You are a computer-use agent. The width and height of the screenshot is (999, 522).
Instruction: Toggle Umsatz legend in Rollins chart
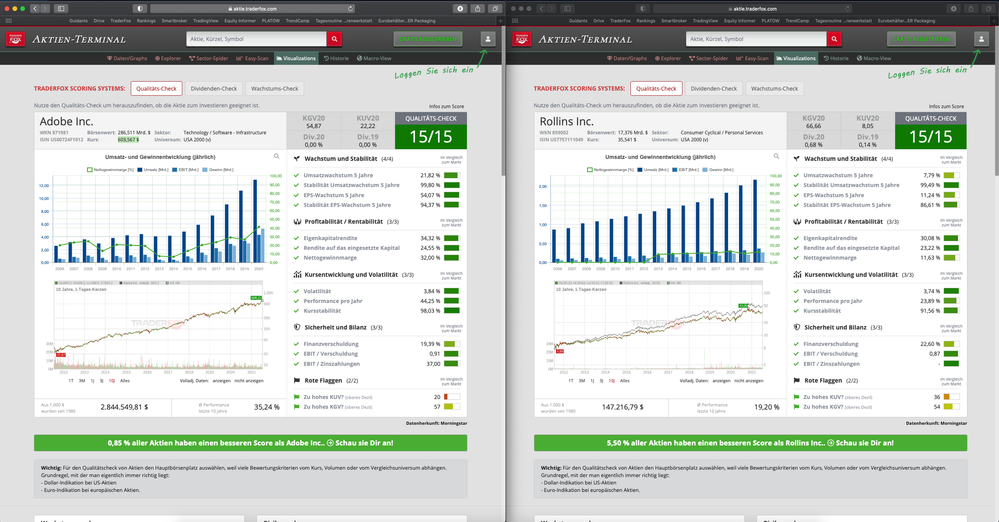pos(652,170)
